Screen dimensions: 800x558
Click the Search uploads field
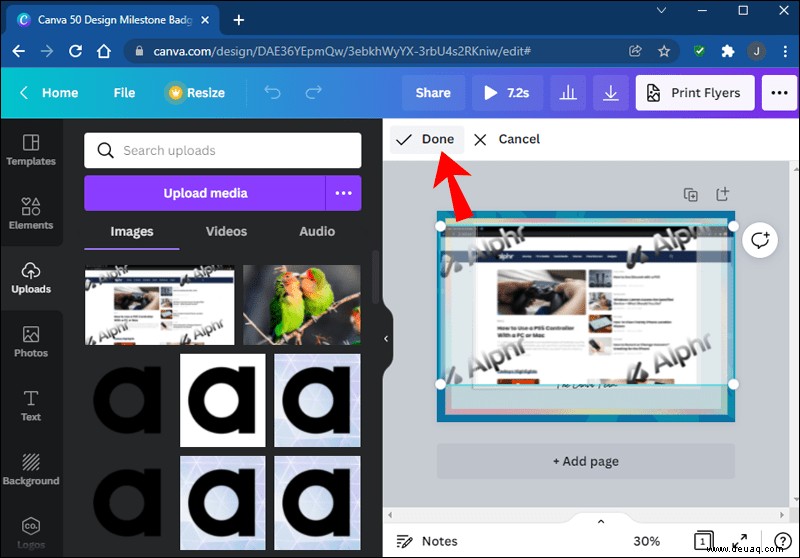[x=222, y=150]
